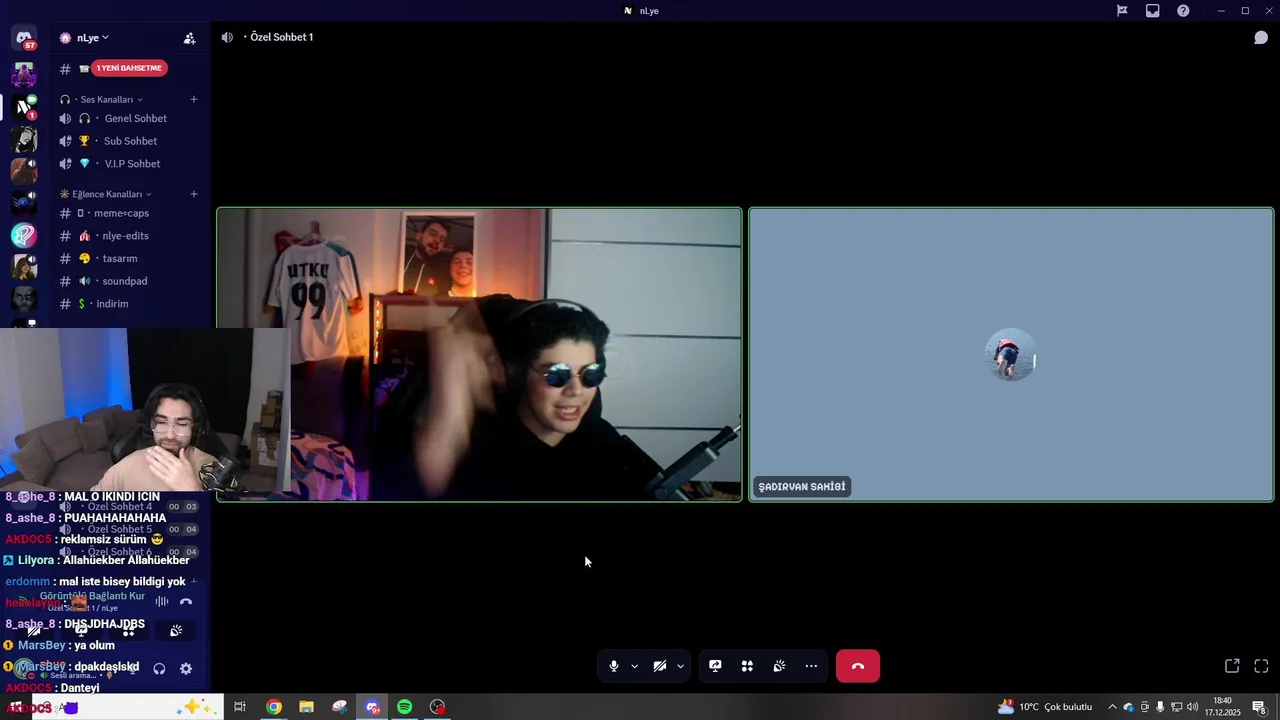Open weather widget showing 10°C Çok bulutlu

1045,707
